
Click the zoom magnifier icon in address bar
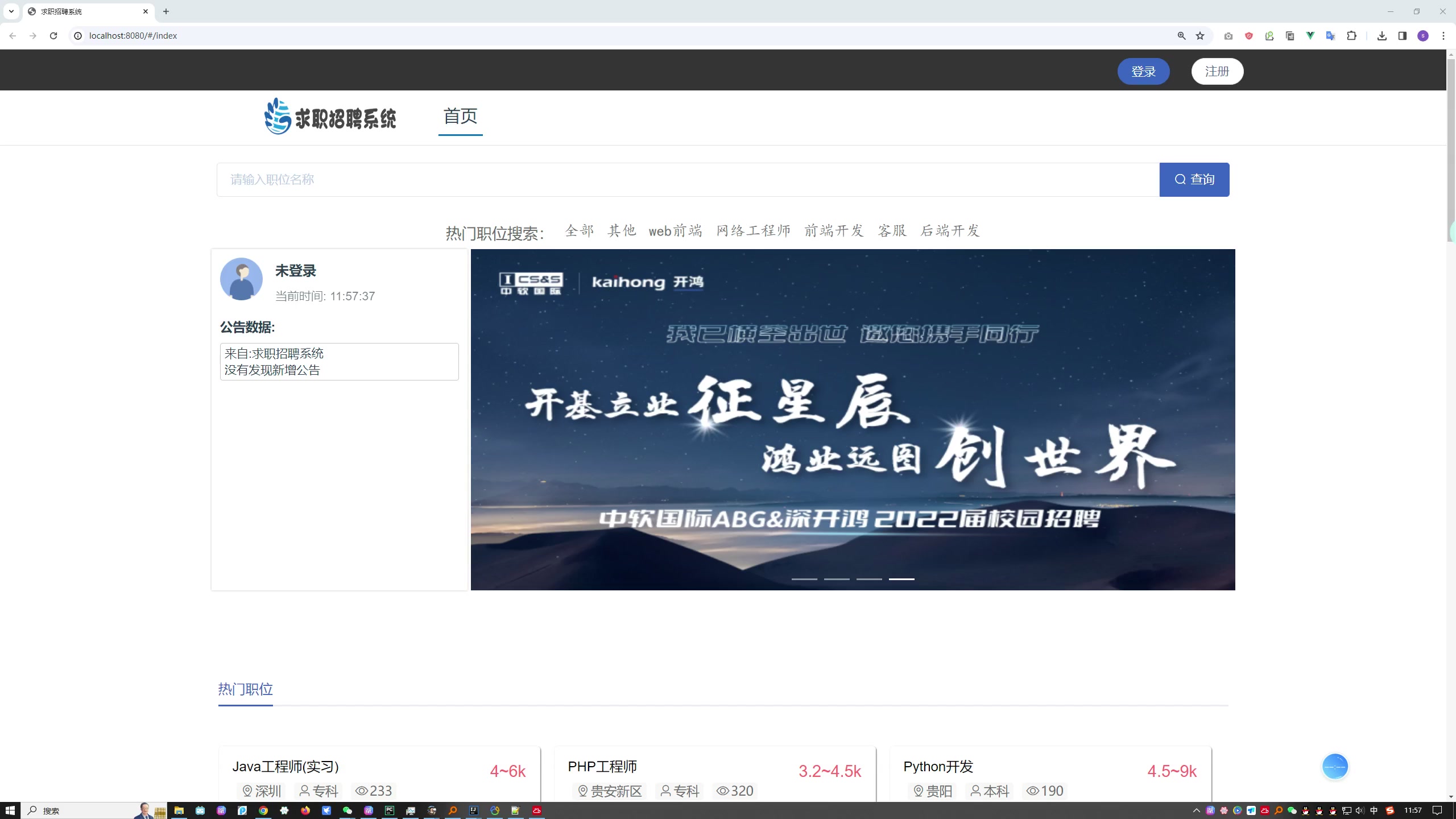[x=1181, y=36]
